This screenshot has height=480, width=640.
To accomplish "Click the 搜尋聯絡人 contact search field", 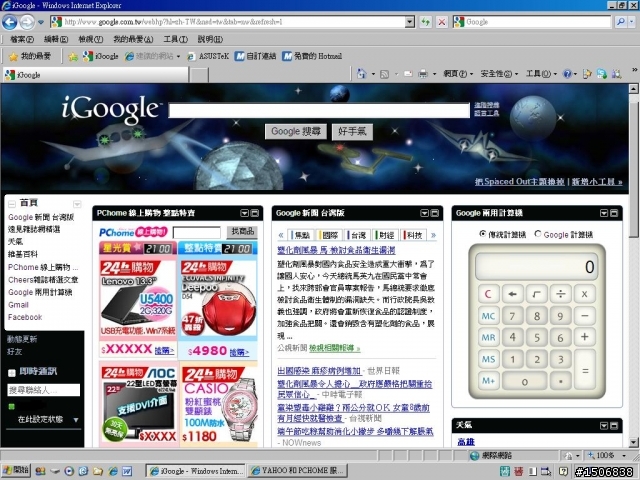I will (44, 390).
